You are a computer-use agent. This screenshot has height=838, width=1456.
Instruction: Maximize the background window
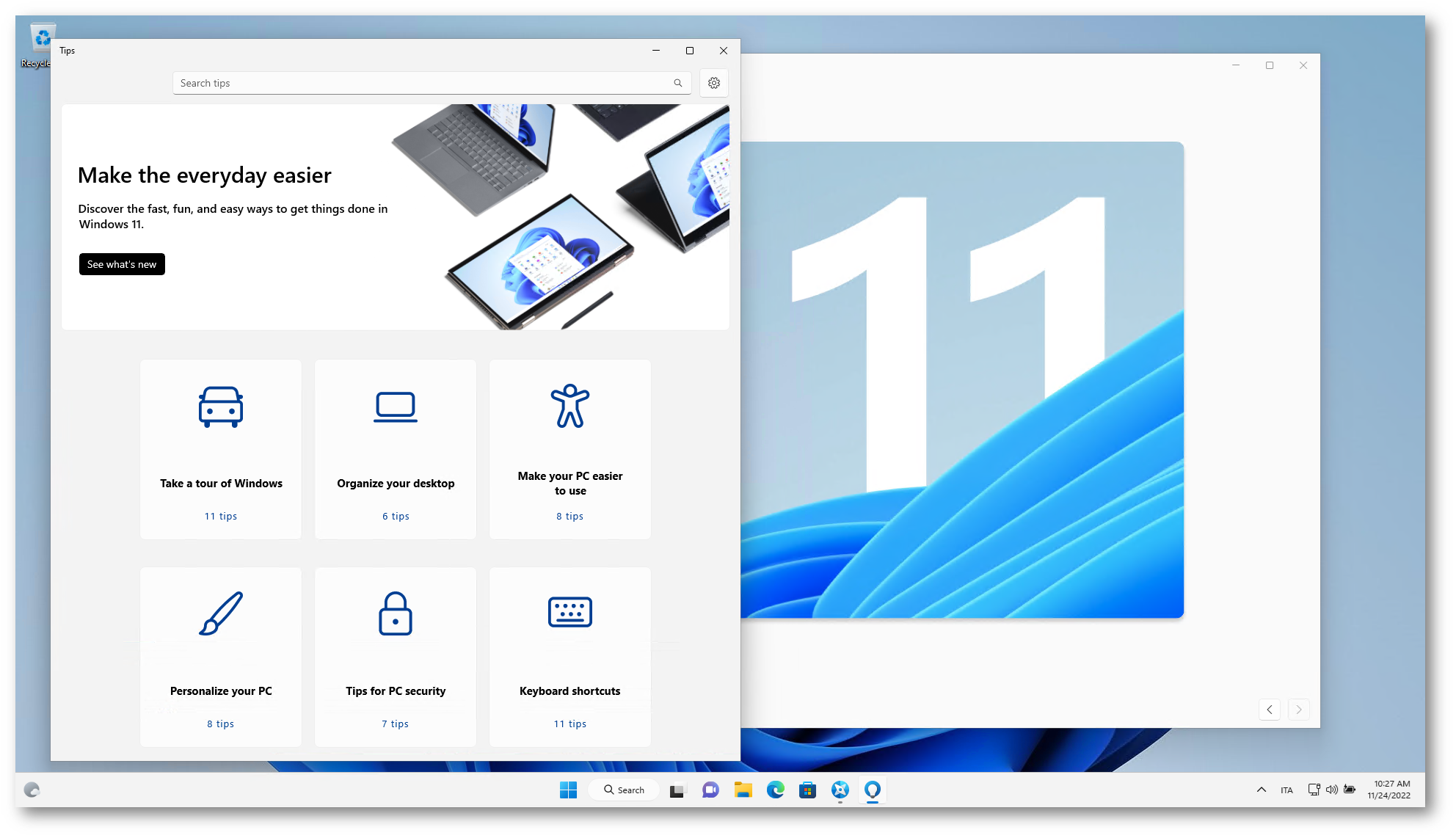click(x=1270, y=65)
